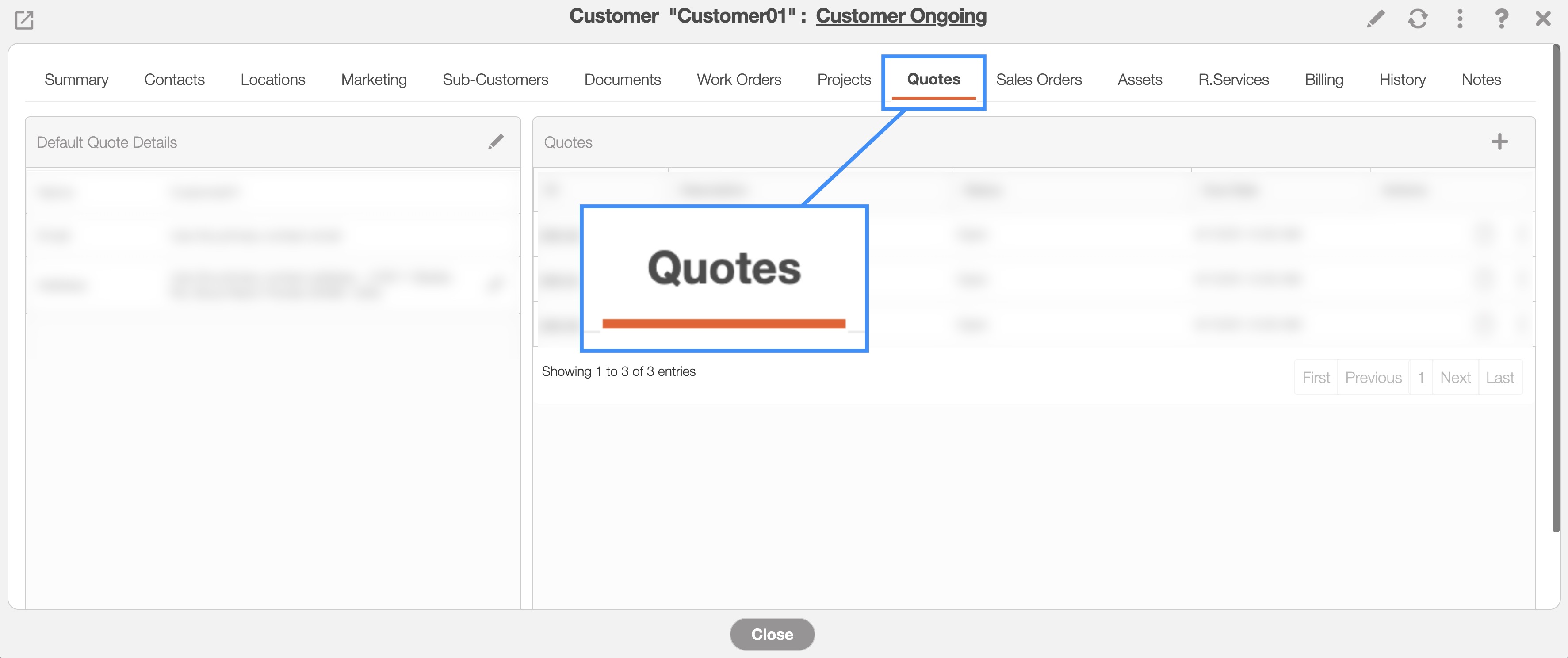Open the Contacts tab
The height and width of the screenshot is (658, 1568).
point(174,80)
